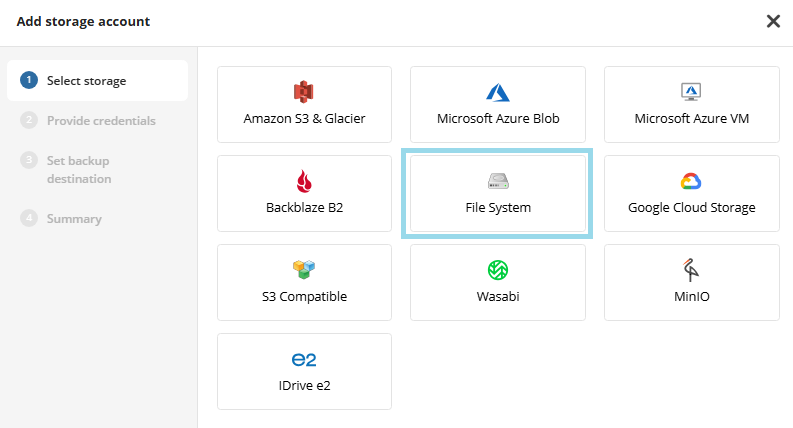Image resolution: width=793 pixels, height=428 pixels.
Task: Click the IDrive e2 logo icon
Action: pos(304,359)
